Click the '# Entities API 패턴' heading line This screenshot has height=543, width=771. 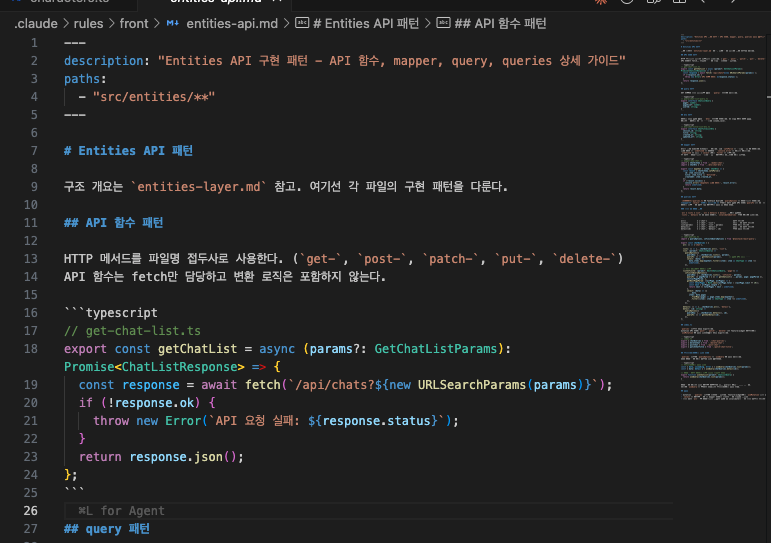click(x=128, y=151)
